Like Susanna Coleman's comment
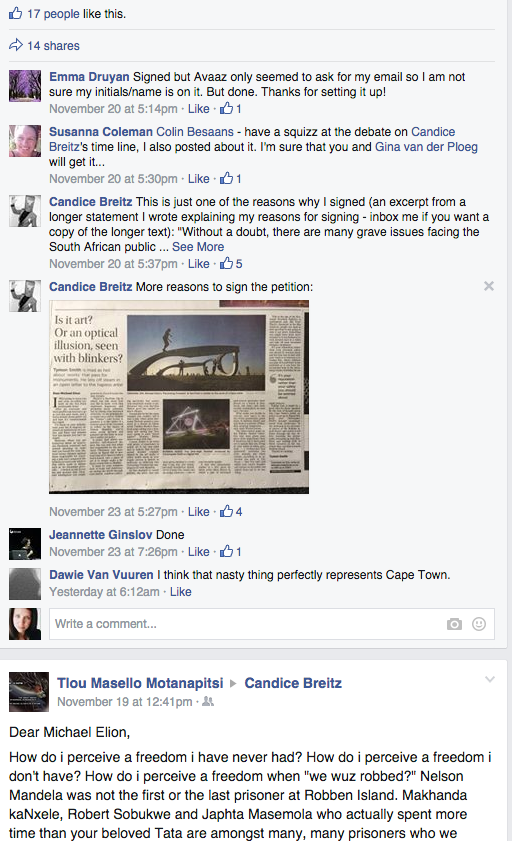 point(198,179)
